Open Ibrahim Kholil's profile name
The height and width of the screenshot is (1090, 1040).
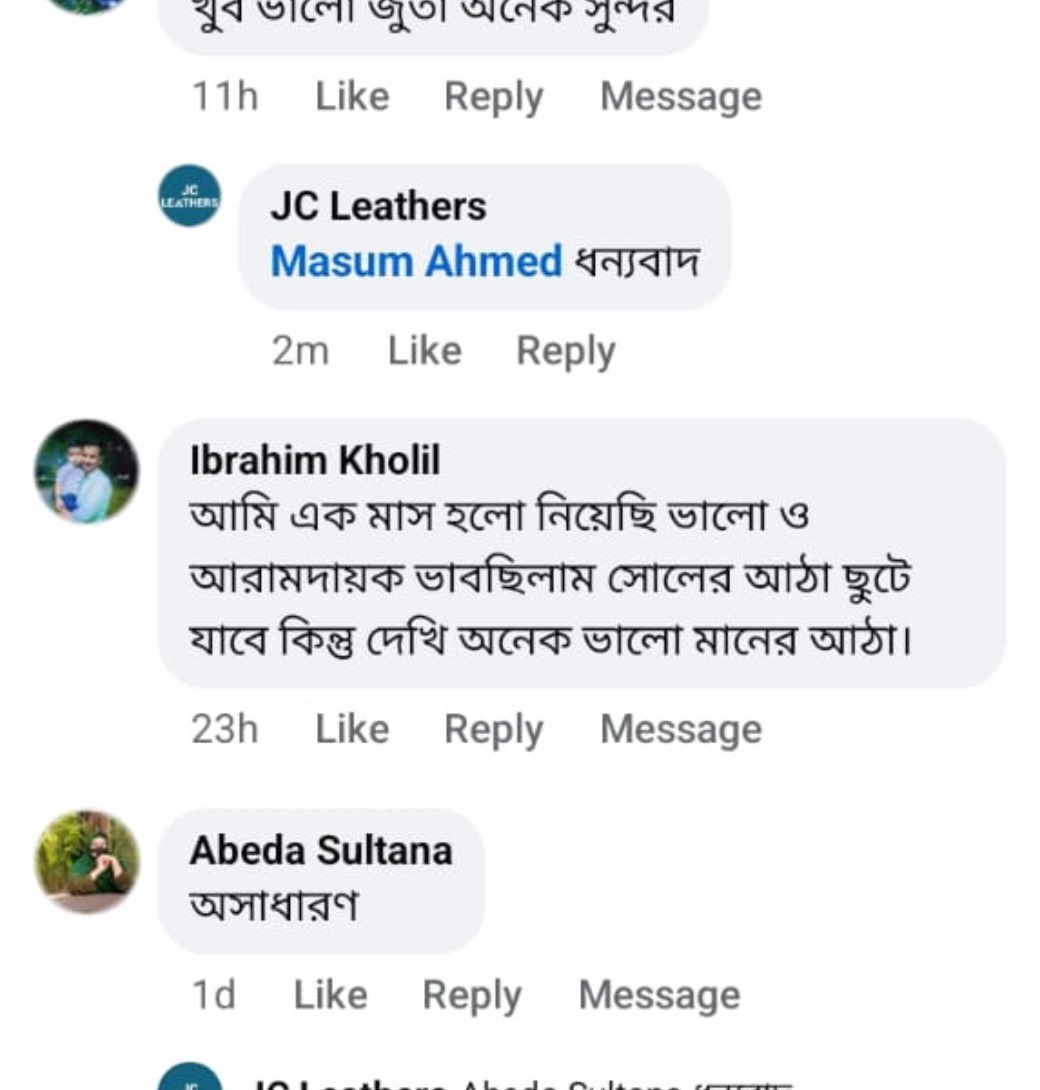pyautogui.click(x=315, y=460)
